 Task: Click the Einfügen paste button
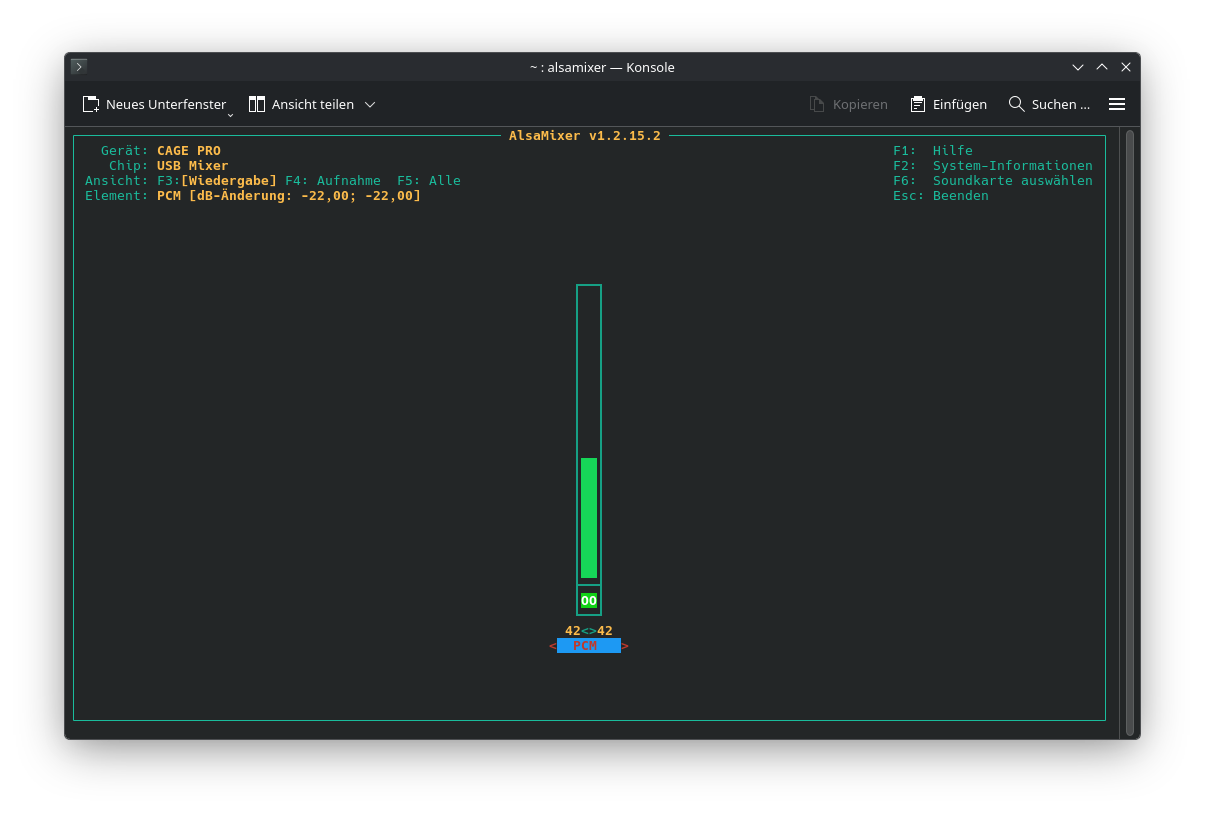948,103
